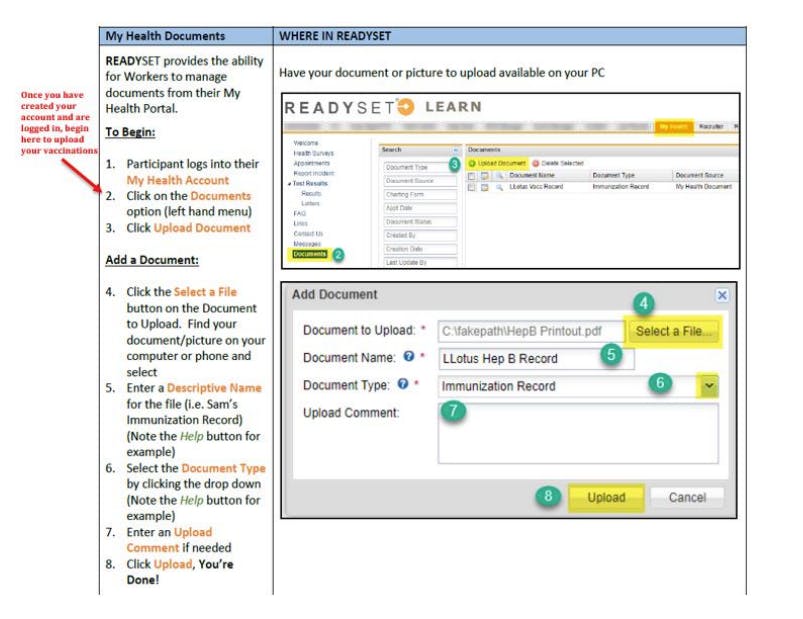Click the red Delete Selected icon

535,163
